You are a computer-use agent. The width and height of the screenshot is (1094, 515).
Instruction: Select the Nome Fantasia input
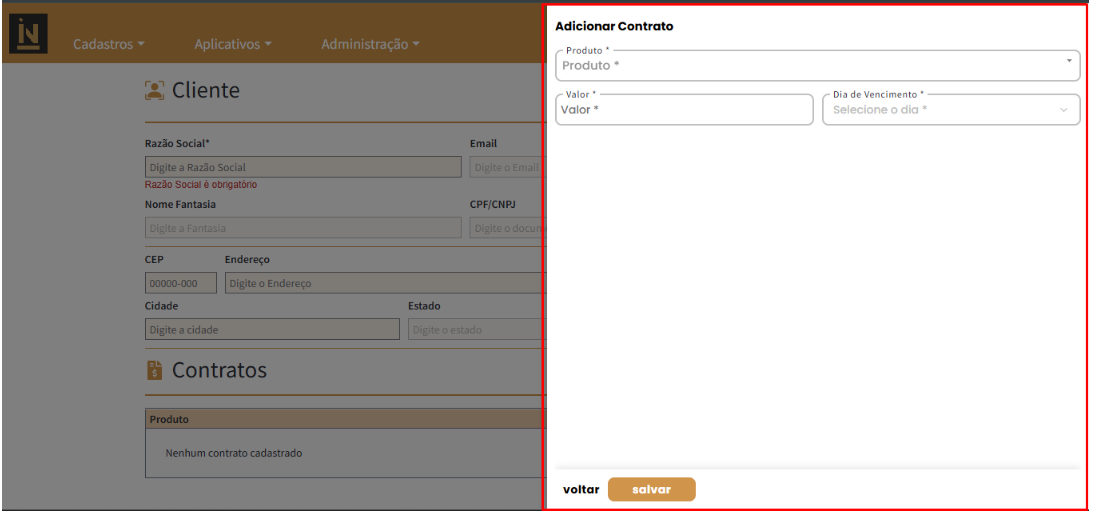[x=303, y=228]
